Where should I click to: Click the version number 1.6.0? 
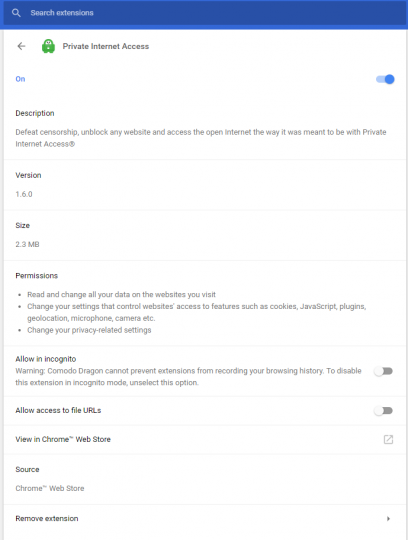[x=24, y=194]
